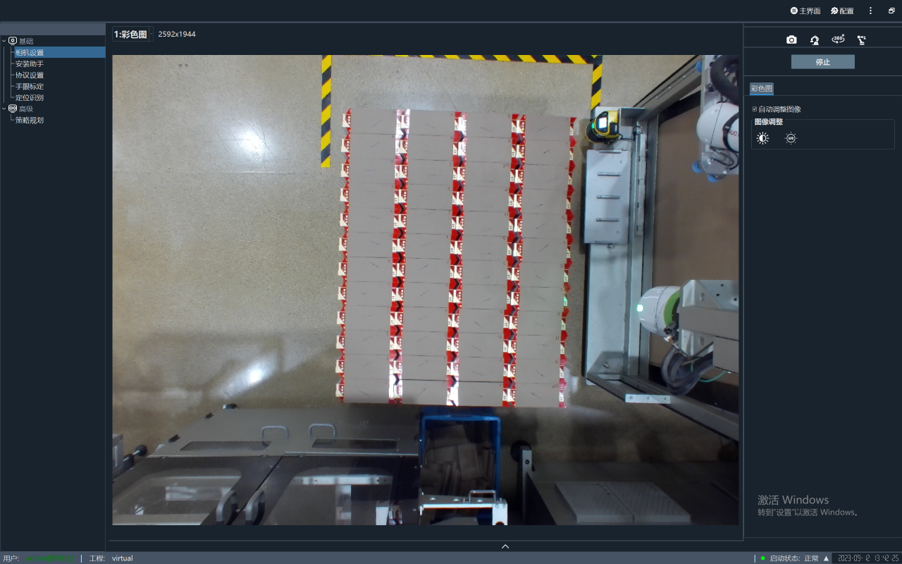Collapse the 基础 tree group
Viewport: 902px width, 564px height.
(4, 41)
